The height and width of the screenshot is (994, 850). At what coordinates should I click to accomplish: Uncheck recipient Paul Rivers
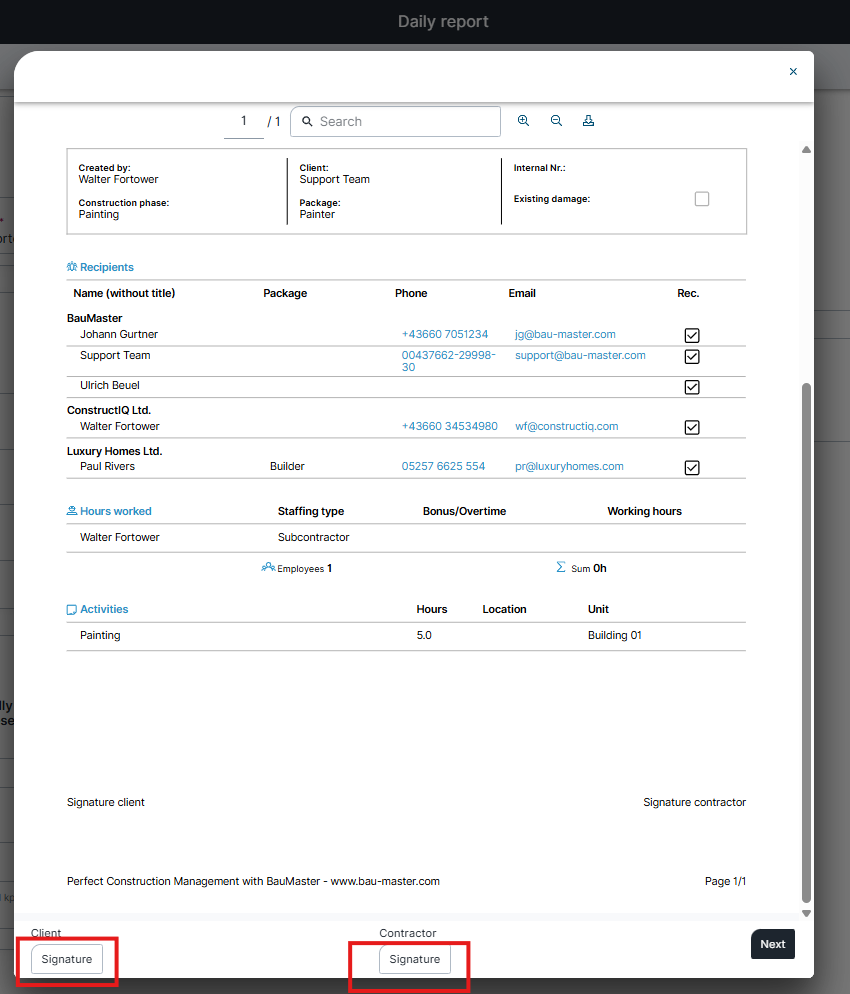pyautogui.click(x=692, y=468)
